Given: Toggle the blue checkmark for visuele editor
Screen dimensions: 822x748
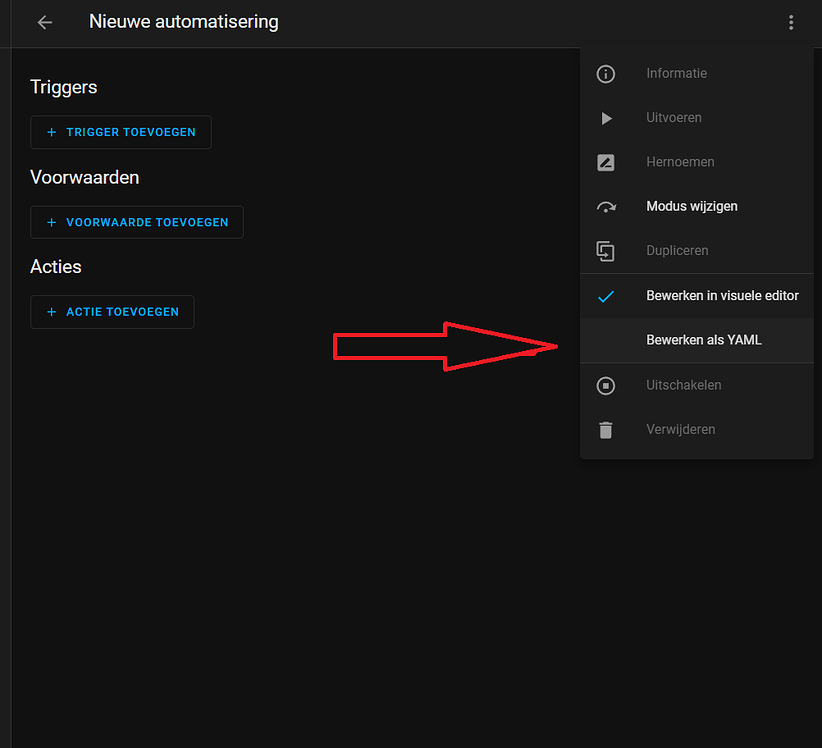Looking at the screenshot, I should 605,296.
